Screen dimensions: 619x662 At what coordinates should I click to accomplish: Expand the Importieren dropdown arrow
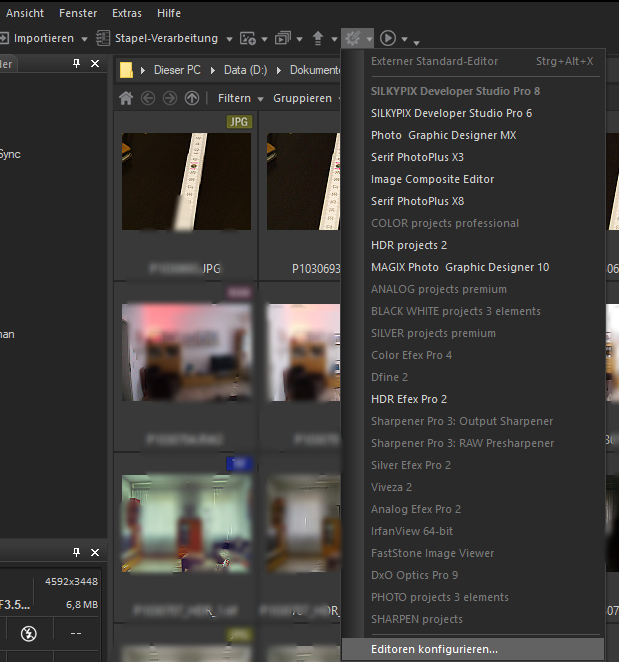84,39
